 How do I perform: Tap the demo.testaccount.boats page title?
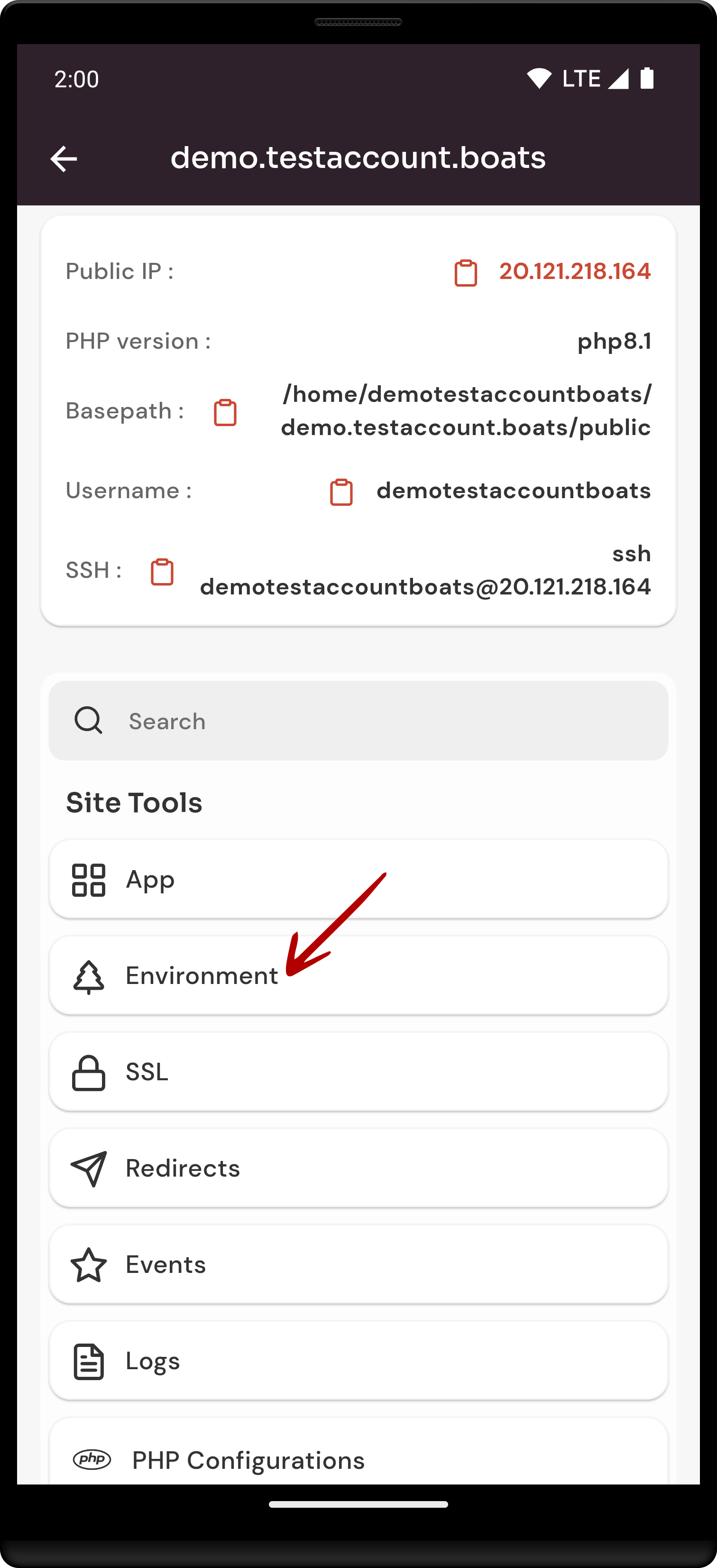tap(358, 158)
